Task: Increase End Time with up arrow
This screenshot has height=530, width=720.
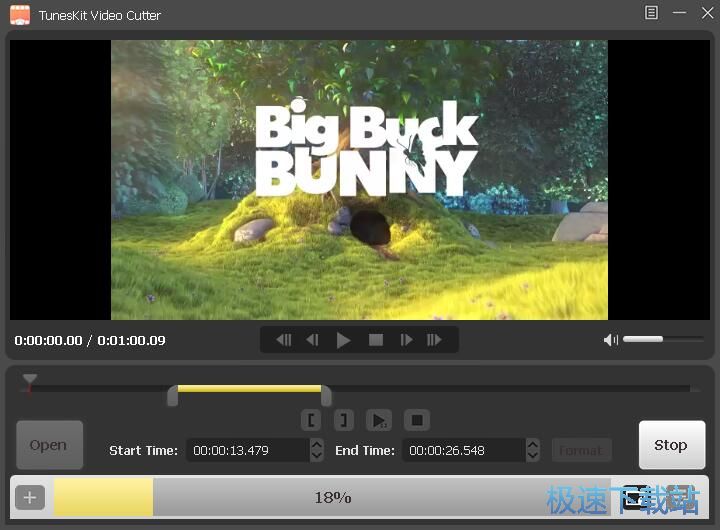Action: tap(533, 444)
